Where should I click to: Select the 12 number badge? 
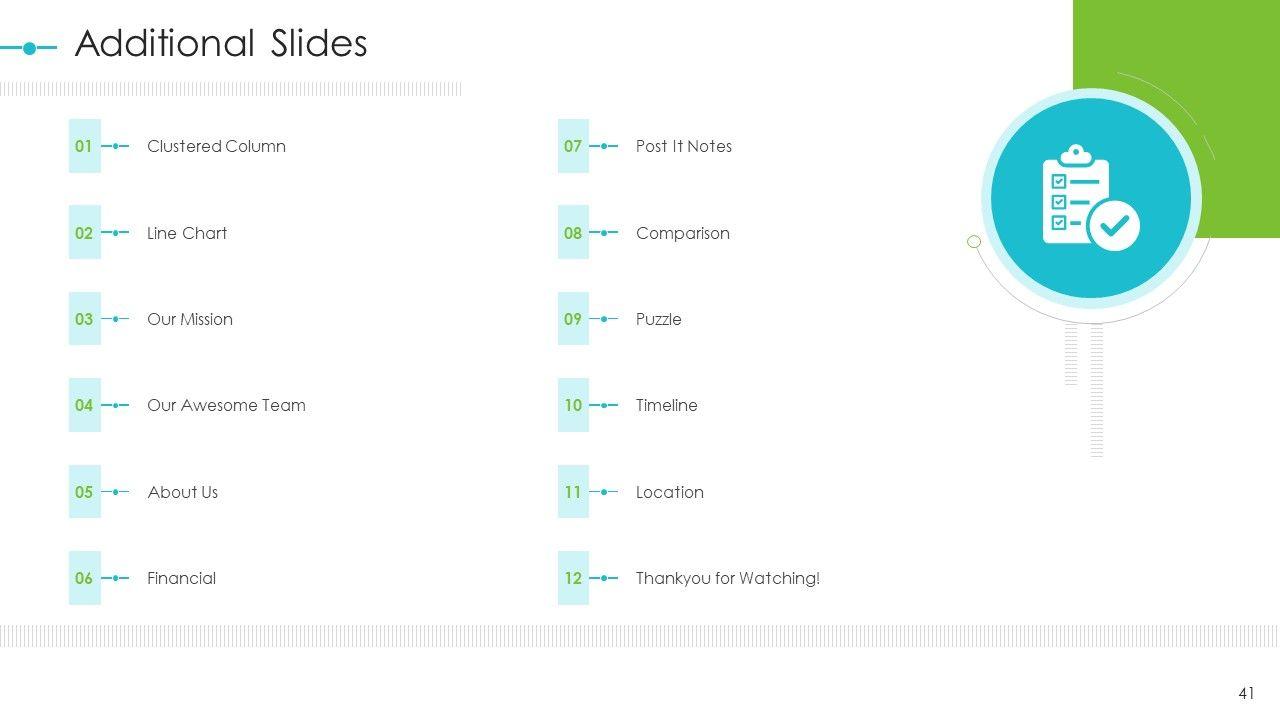click(x=573, y=578)
